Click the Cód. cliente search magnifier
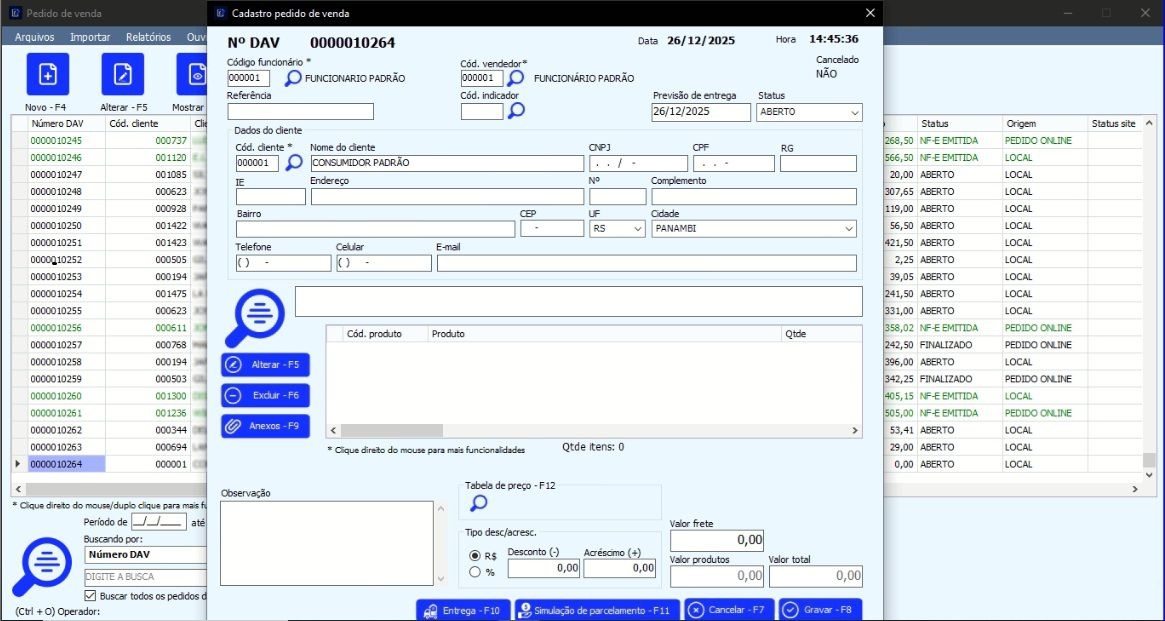Viewport: 1165px width, 621px height. [x=294, y=162]
